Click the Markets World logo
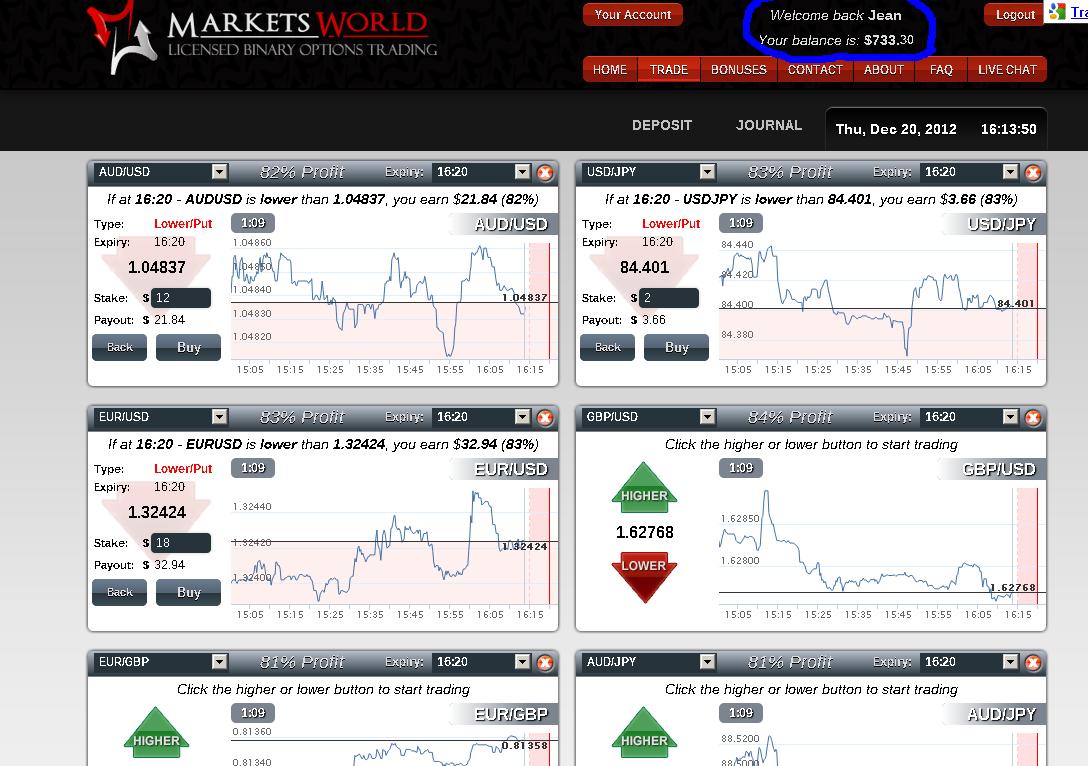This screenshot has height=766, width=1088. point(264,35)
